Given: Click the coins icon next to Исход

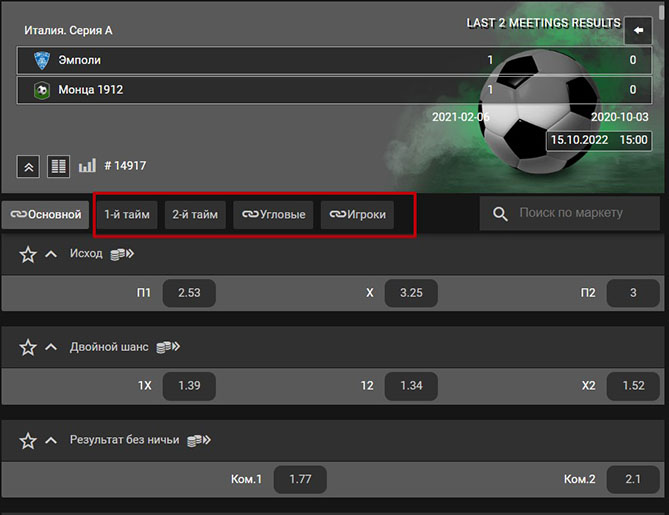Looking at the screenshot, I should point(122,254).
